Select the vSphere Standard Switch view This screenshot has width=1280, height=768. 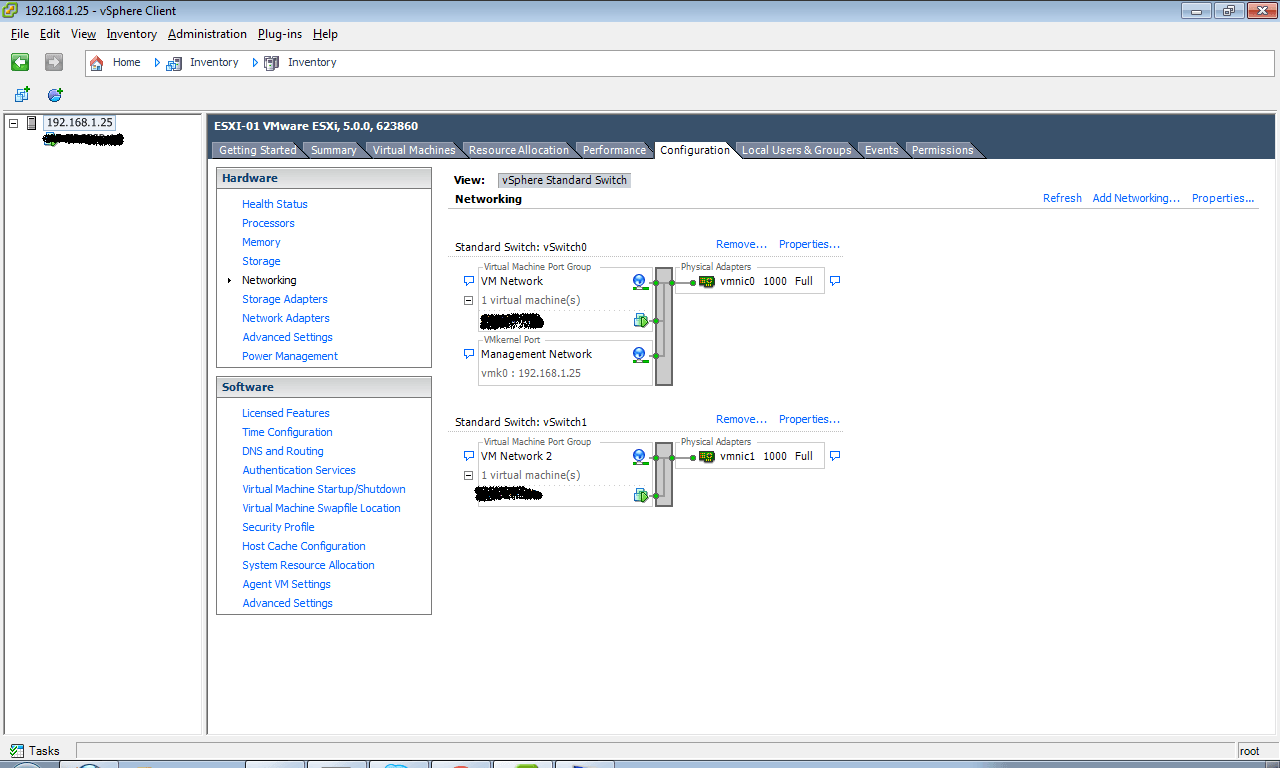pos(565,180)
